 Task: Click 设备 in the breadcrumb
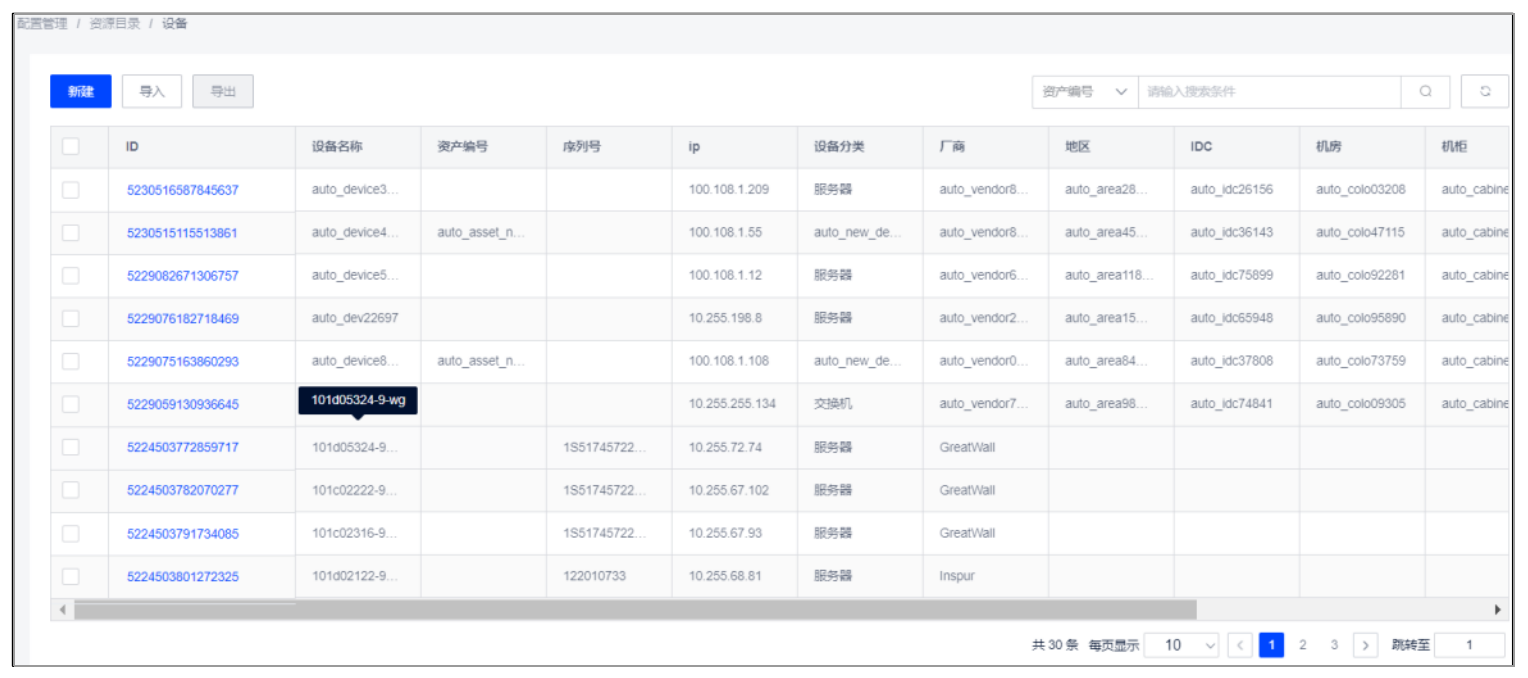tap(174, 23)
